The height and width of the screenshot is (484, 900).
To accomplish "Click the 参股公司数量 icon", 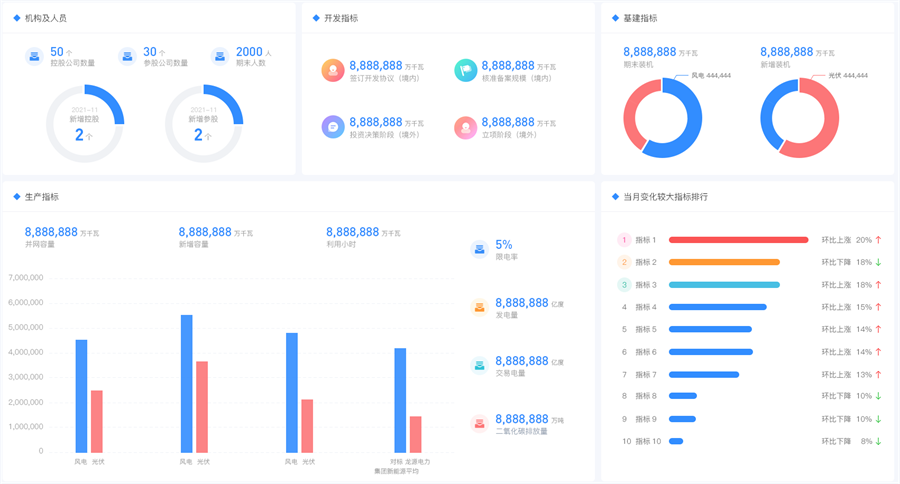I will point(128,57).
